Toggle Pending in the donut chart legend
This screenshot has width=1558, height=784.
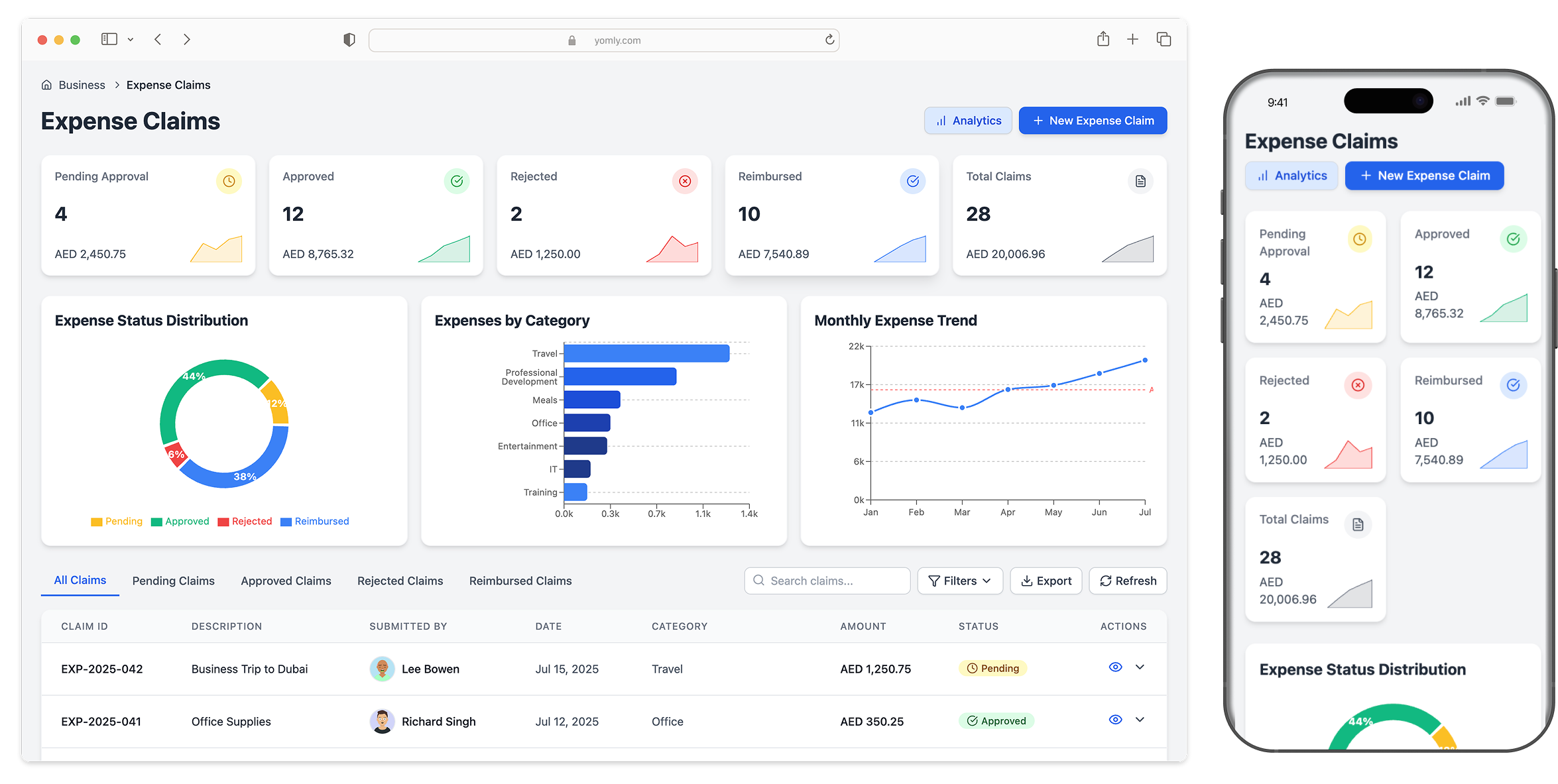click(x=117, y=522)
